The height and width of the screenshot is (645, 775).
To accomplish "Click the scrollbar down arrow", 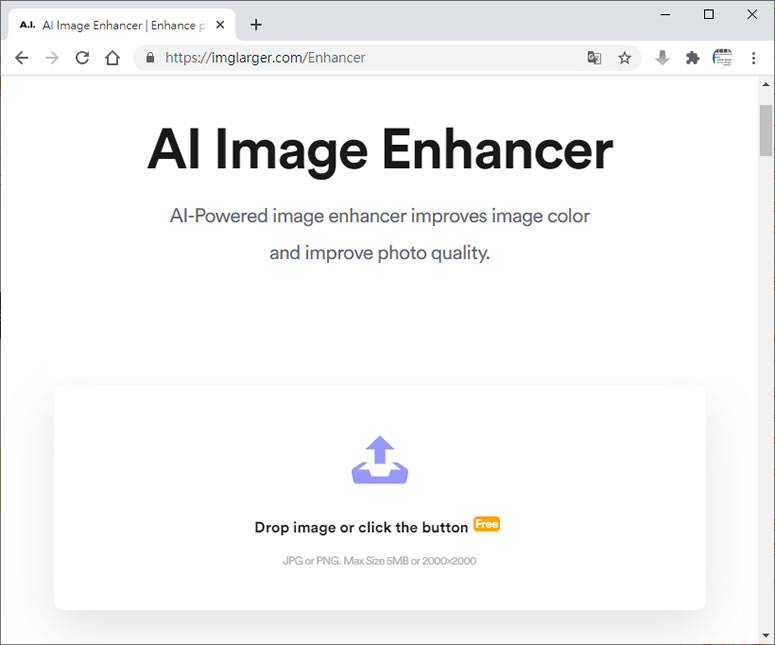I will [766, 635].
